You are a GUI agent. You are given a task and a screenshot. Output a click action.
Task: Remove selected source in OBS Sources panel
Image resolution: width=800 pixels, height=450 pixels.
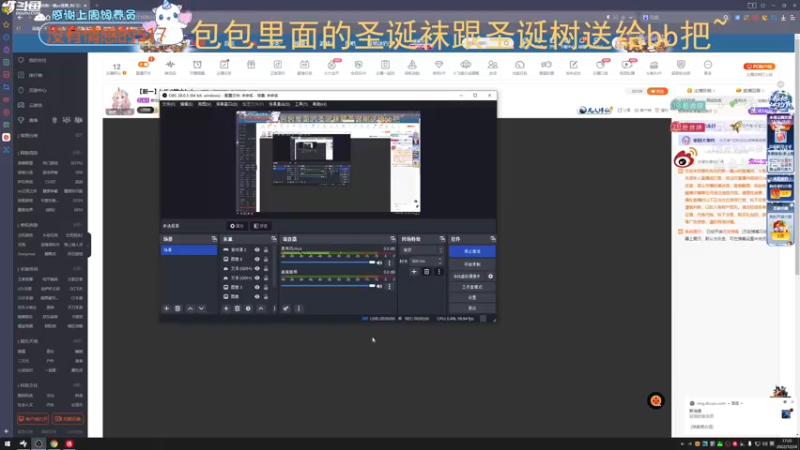[237, 308]
